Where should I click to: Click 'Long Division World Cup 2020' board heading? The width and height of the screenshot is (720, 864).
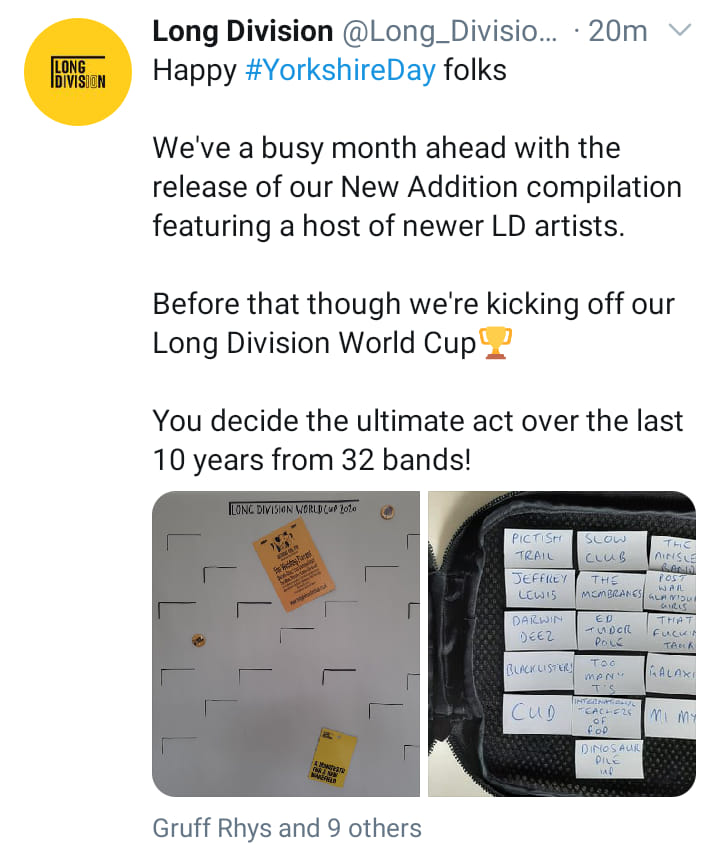(x=293, y=508)
